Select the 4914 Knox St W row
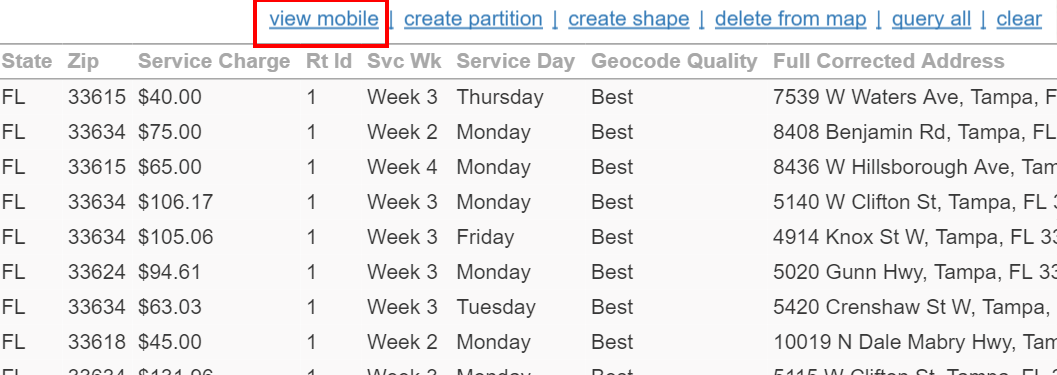Image resolution: width=1057 pixels, height=375 pixels. (x=528, y=237)
